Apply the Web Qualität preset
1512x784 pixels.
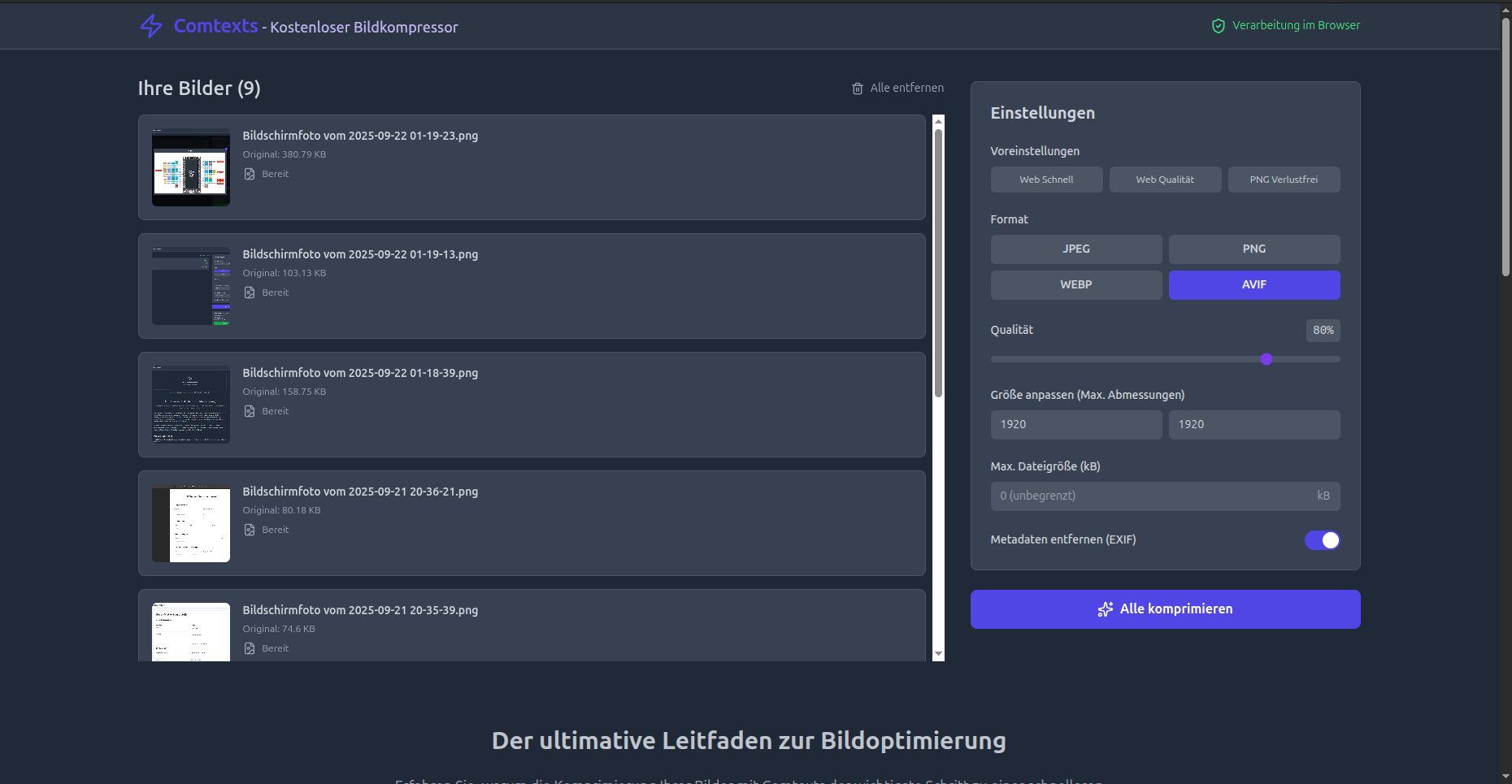(x=1165, y=180)
